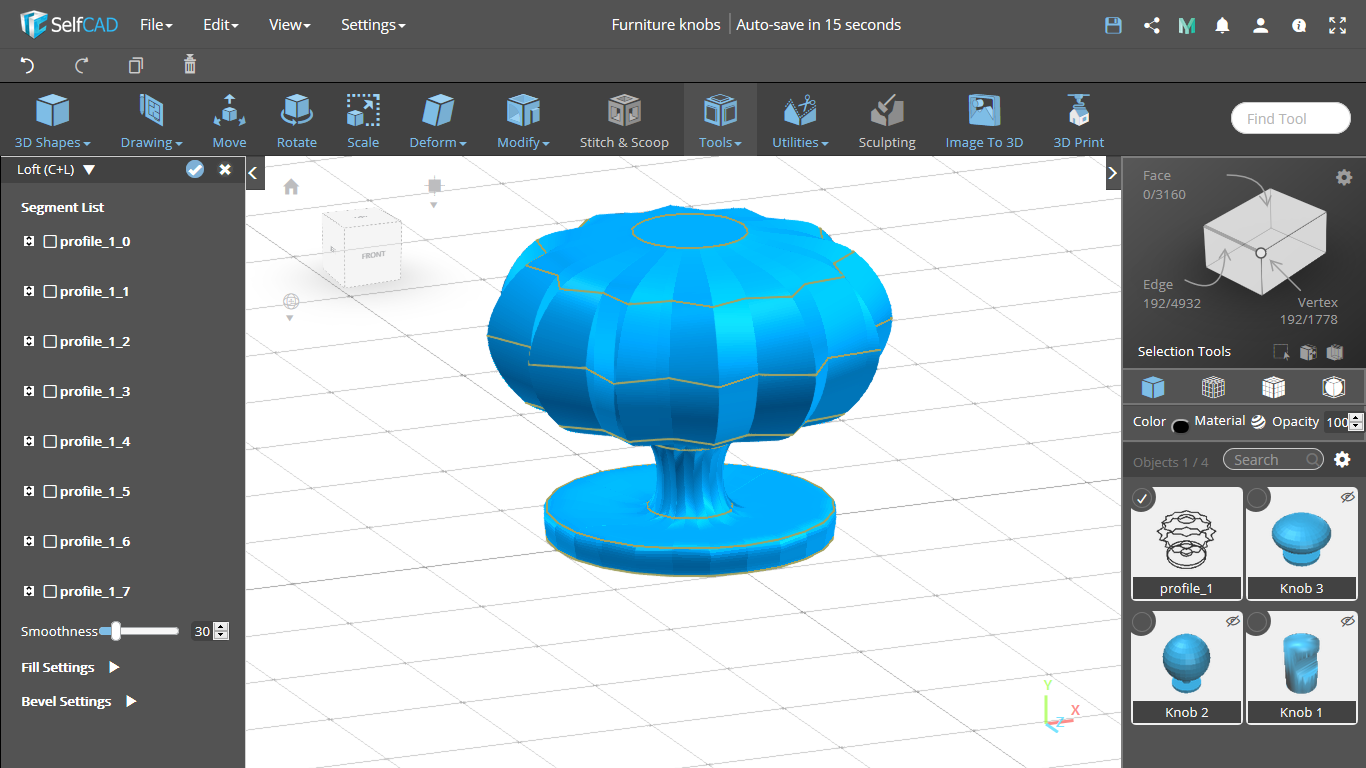The width and height of the screenshot is (1366, 768).
Task: Check the profile_1_7 checkbox
Action: [x=50, y=591]
